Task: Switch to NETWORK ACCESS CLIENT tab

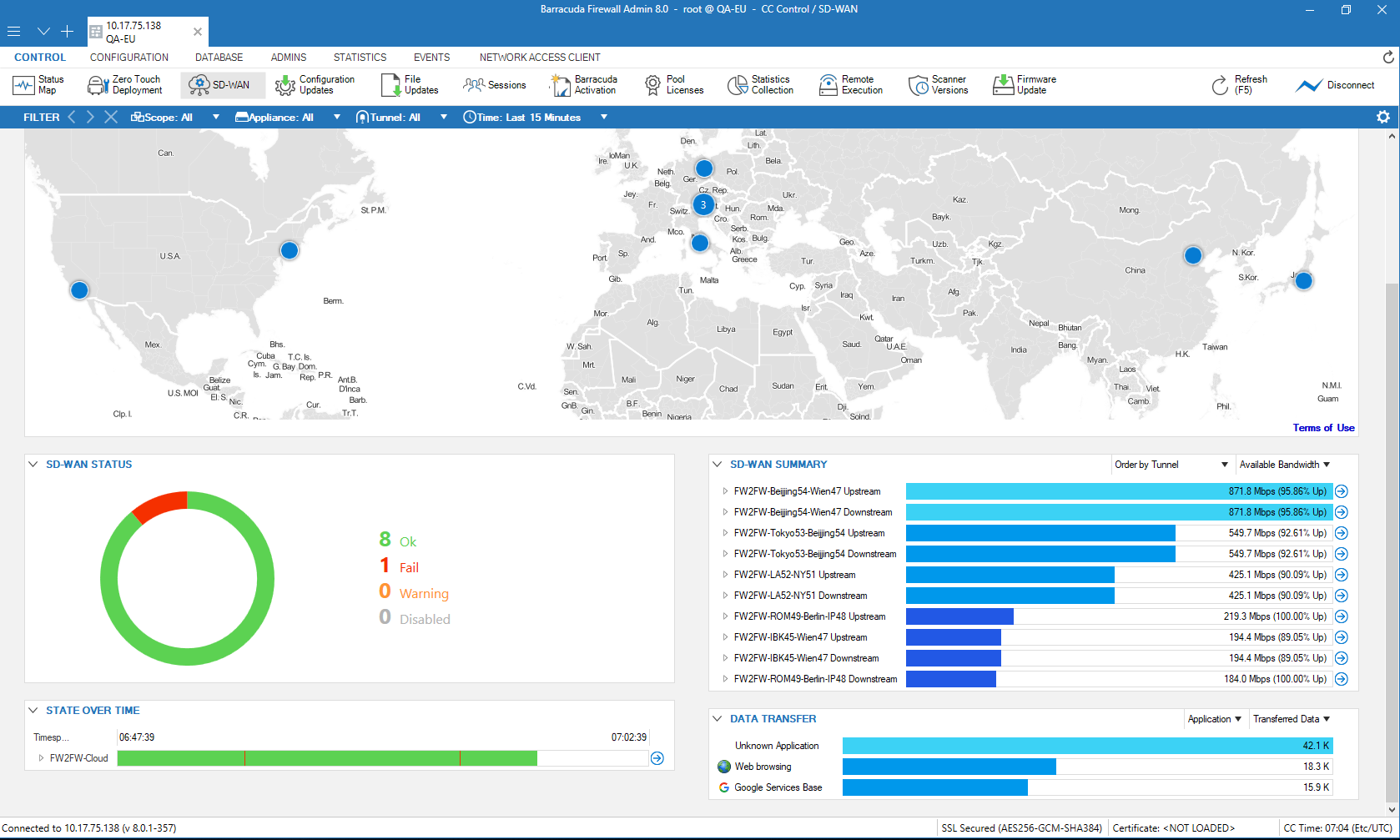Action: click(540, 58)
